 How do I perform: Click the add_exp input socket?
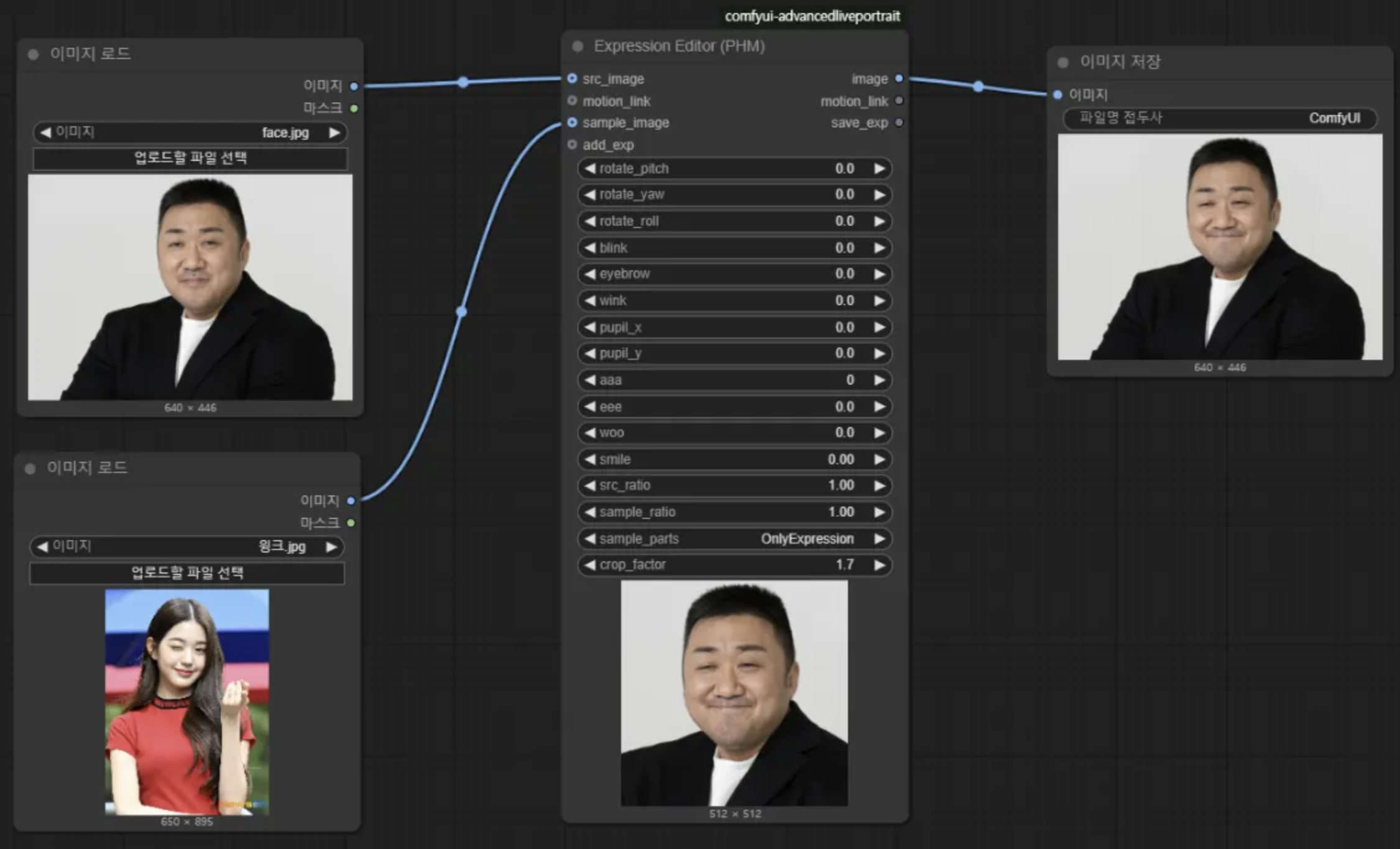(x=572, y=144)
